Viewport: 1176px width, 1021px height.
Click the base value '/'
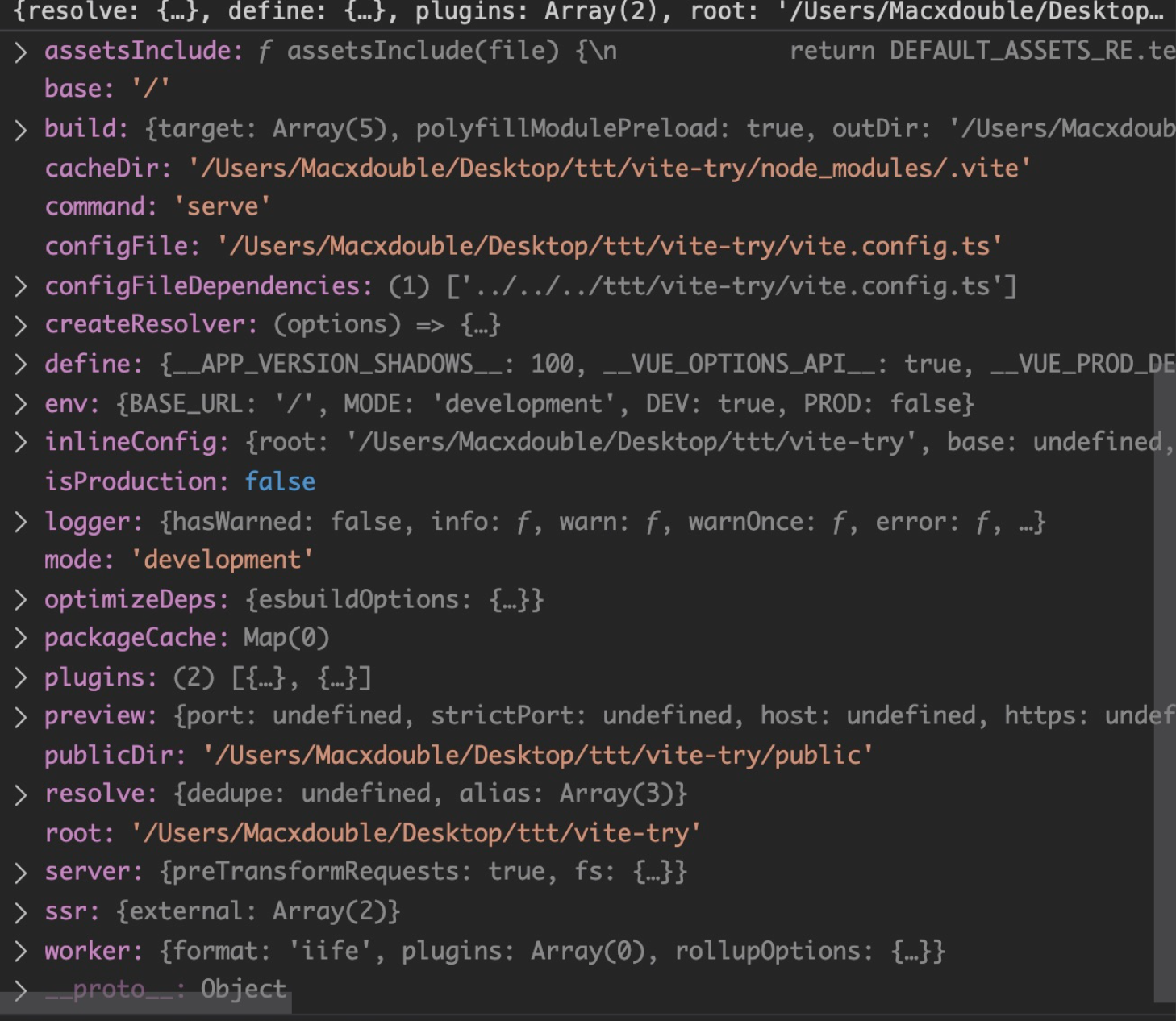tap(151, 88)
